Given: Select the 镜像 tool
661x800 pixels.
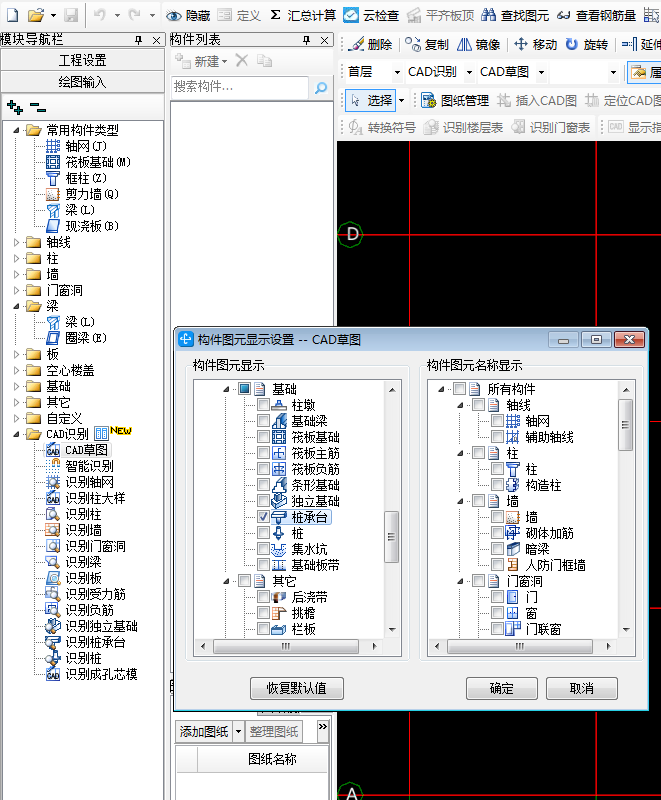Looking at the screenshot, I should point(478,44).
